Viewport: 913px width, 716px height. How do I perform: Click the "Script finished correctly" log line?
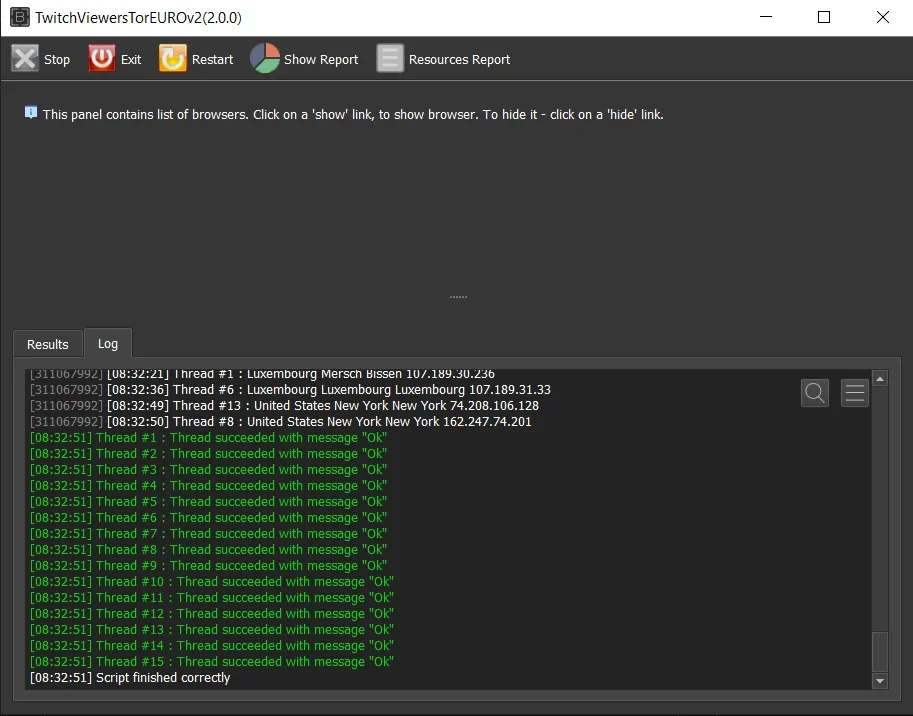[x=130, y=678]
